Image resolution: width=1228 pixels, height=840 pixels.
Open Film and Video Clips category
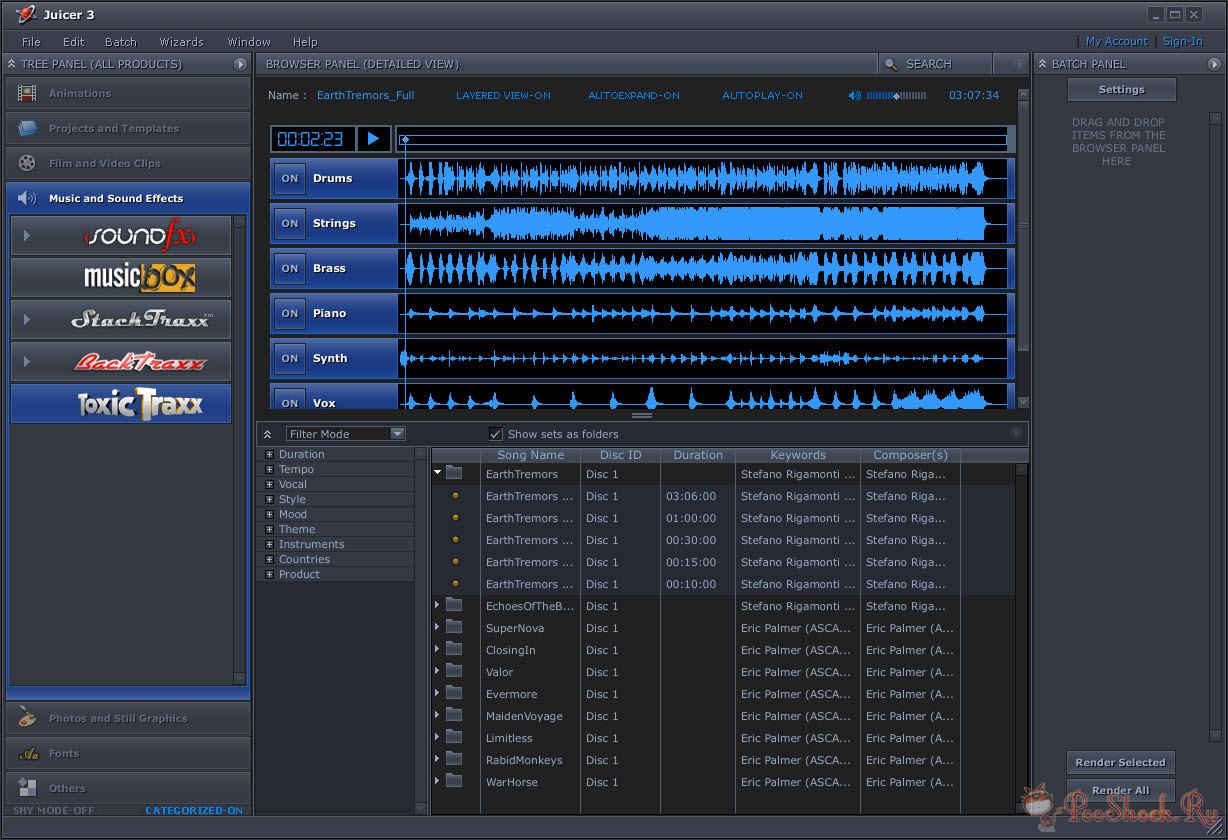point(128,163)
